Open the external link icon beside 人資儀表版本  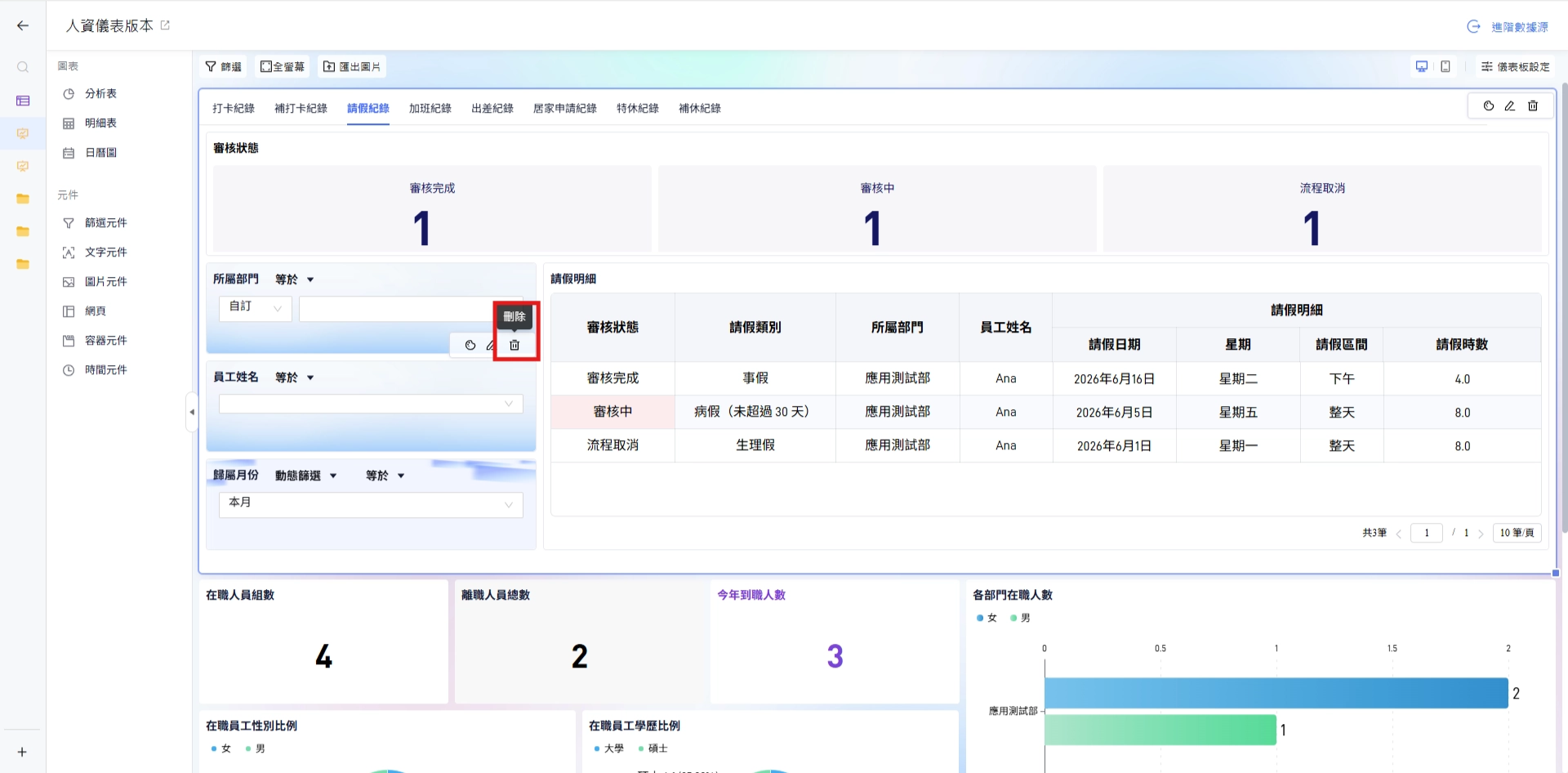[x=165, y=25]
